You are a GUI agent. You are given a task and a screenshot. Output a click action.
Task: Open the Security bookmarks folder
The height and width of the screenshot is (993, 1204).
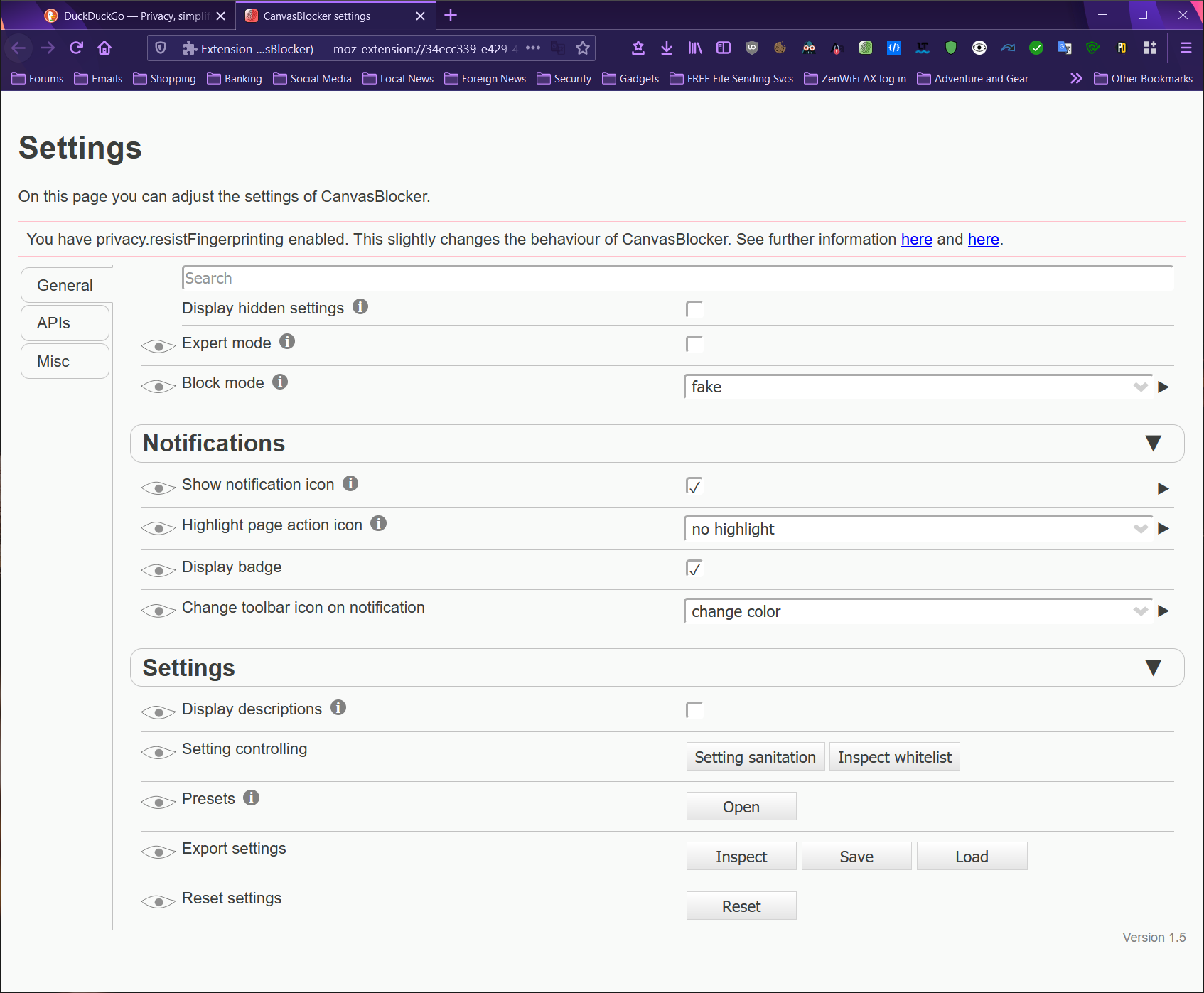pos(564,79)
